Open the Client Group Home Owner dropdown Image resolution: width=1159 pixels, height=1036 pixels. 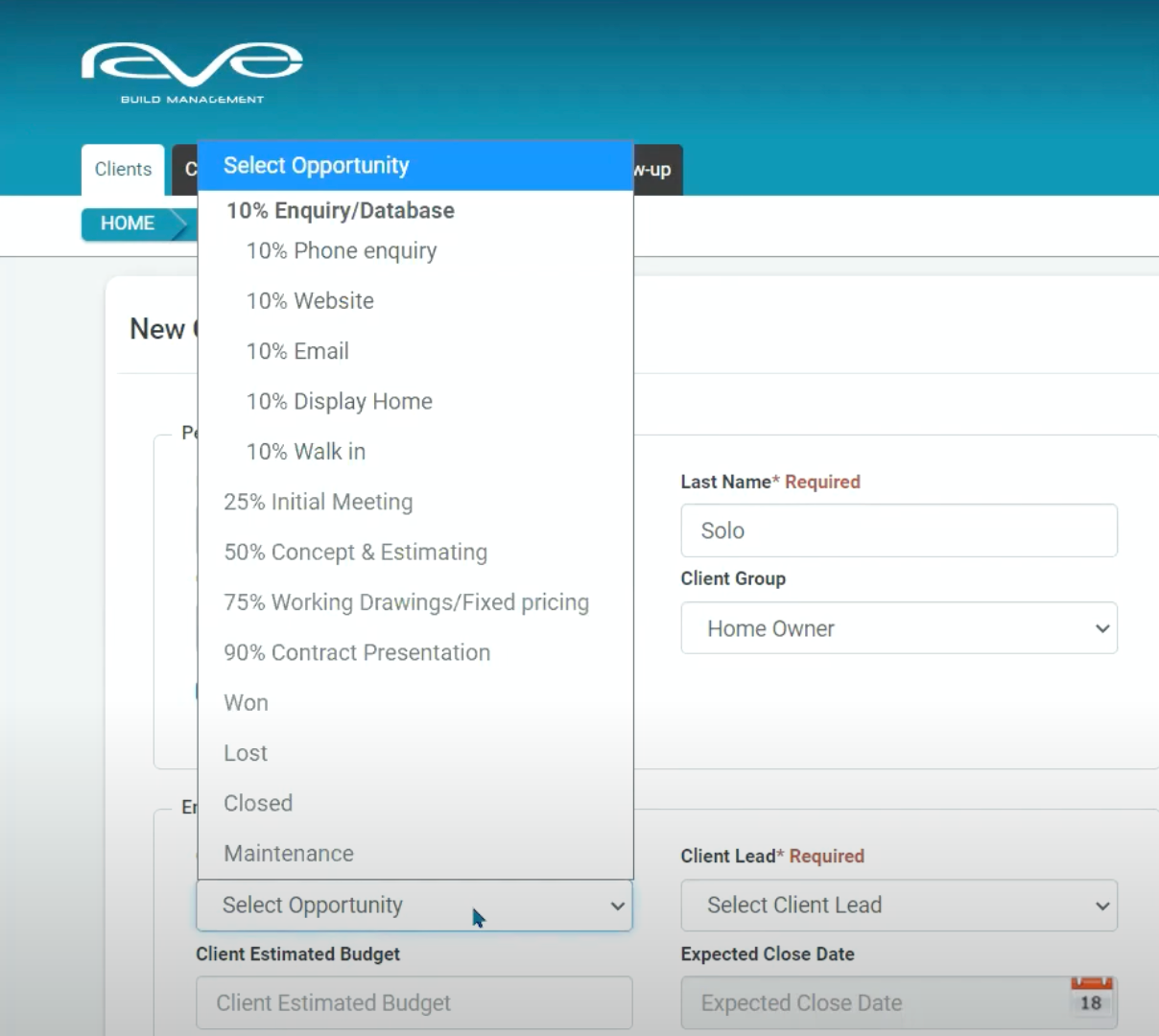pyautogui.click(x=899, y=628)
